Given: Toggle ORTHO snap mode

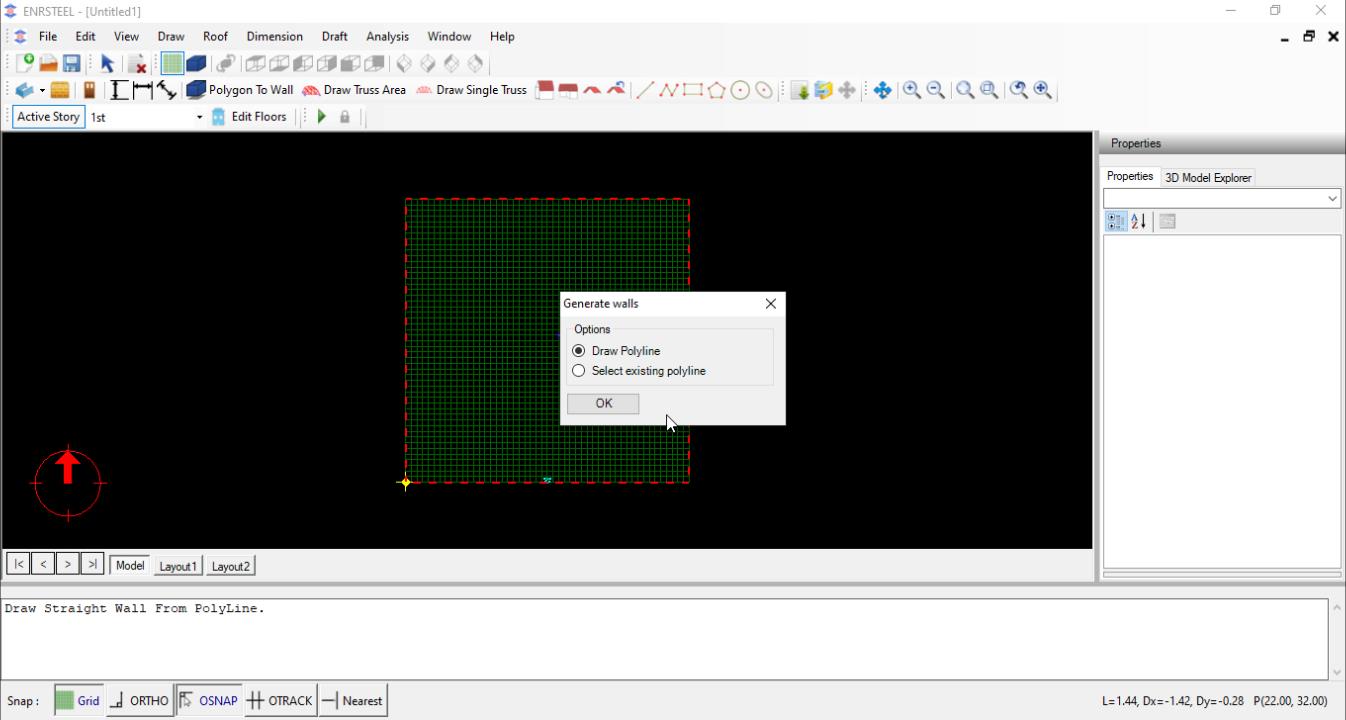Looking at the screenshot, I should point(139,701).
